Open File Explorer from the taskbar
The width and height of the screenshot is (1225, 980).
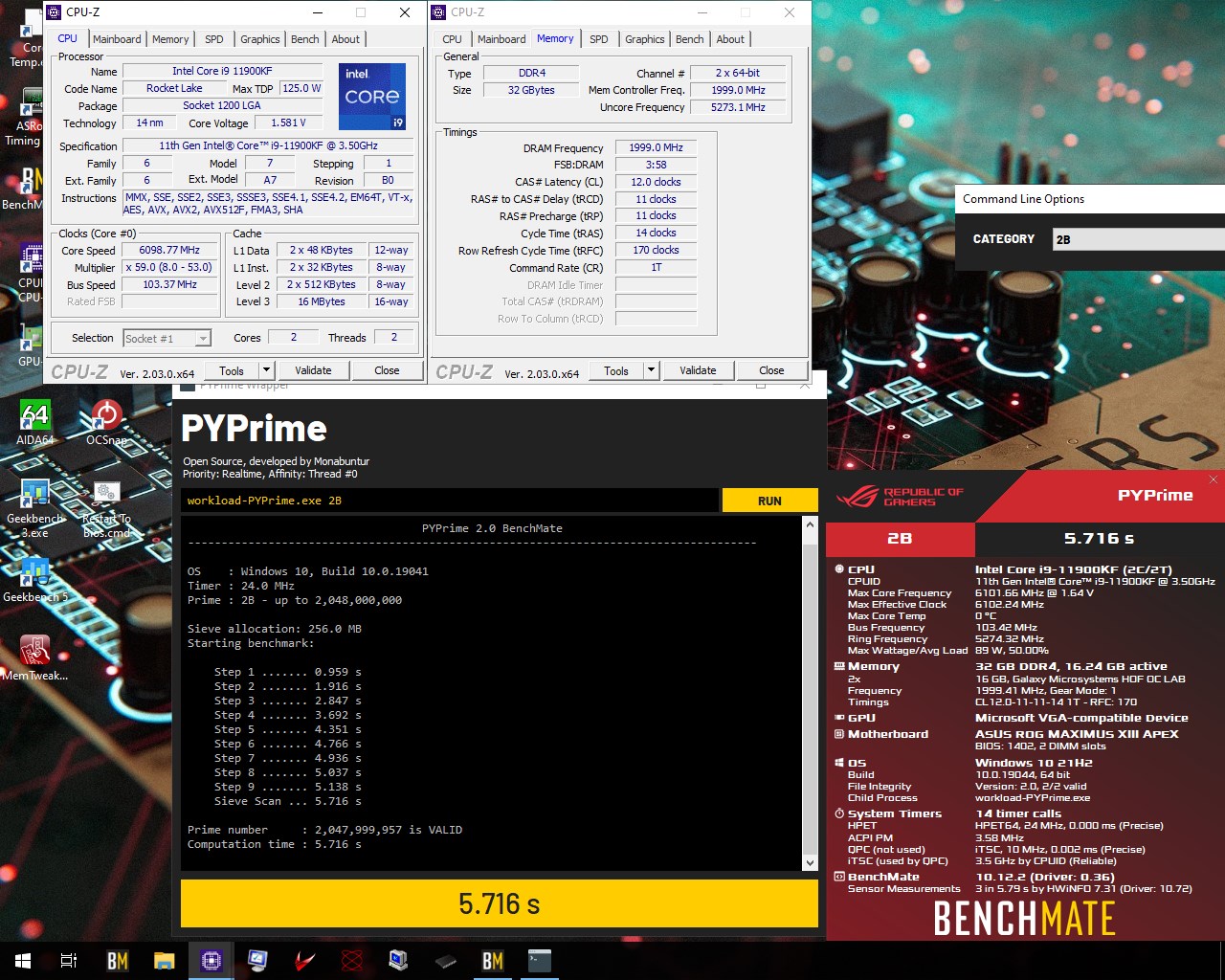pos(165,960)
